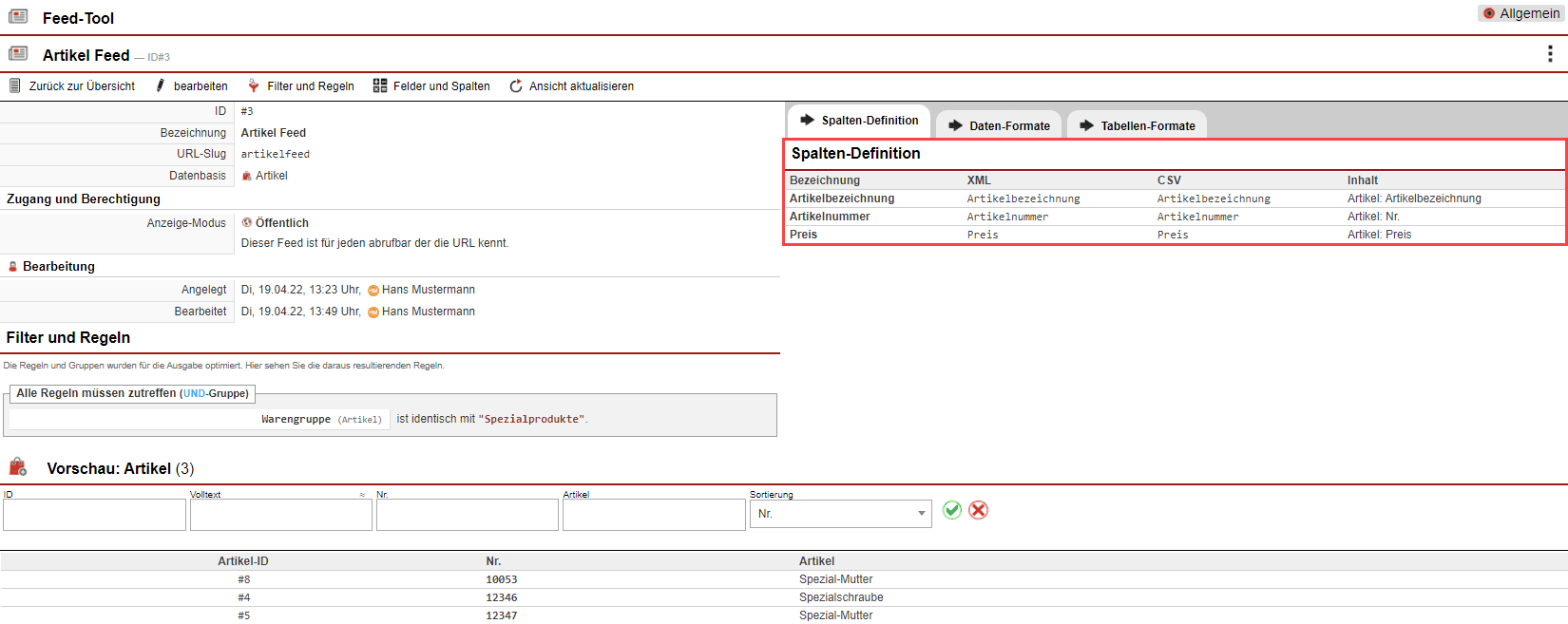Select the Spalten-Definition tab
Viewport: 1568px width, 624px height.
click(x=859, y=121)
